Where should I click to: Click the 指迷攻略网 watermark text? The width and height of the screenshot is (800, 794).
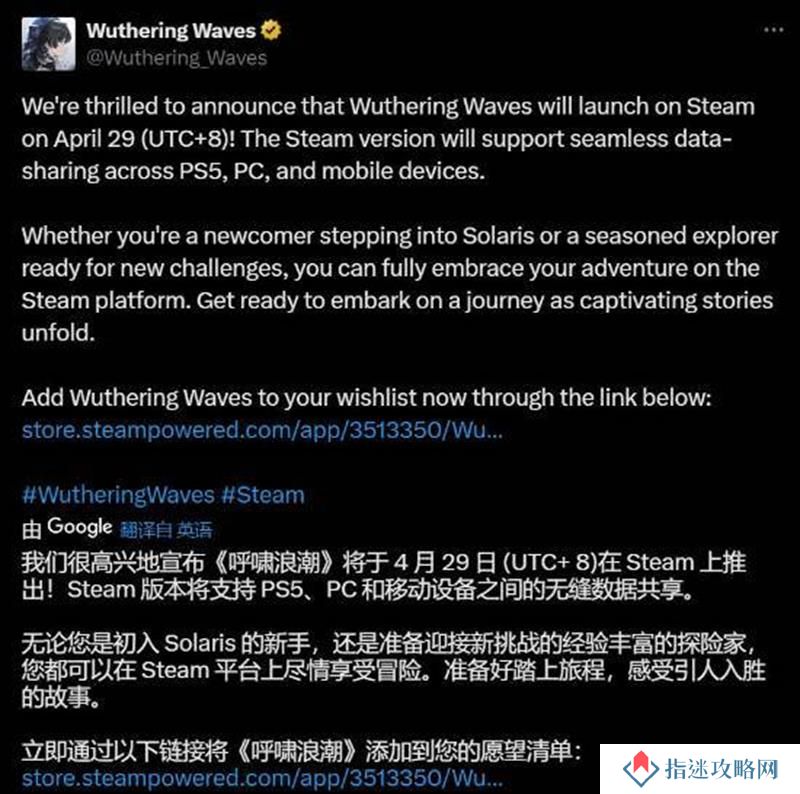[721, 769]
